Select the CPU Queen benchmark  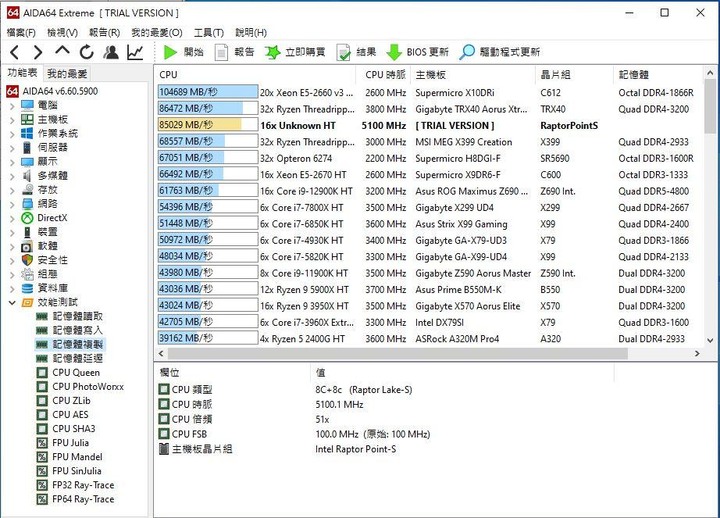point(68,372)
